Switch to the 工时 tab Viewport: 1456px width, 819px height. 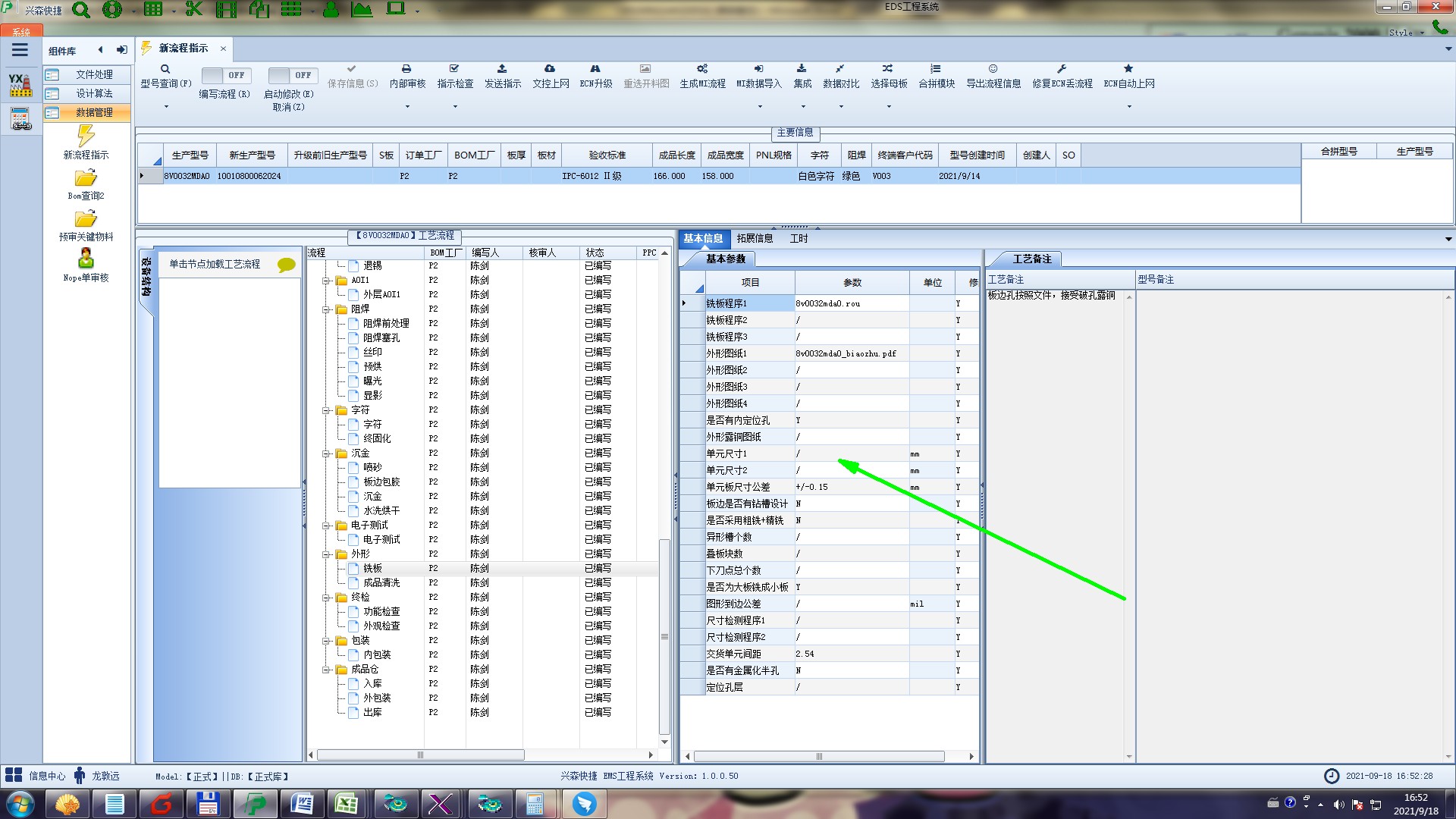(799, 238)
